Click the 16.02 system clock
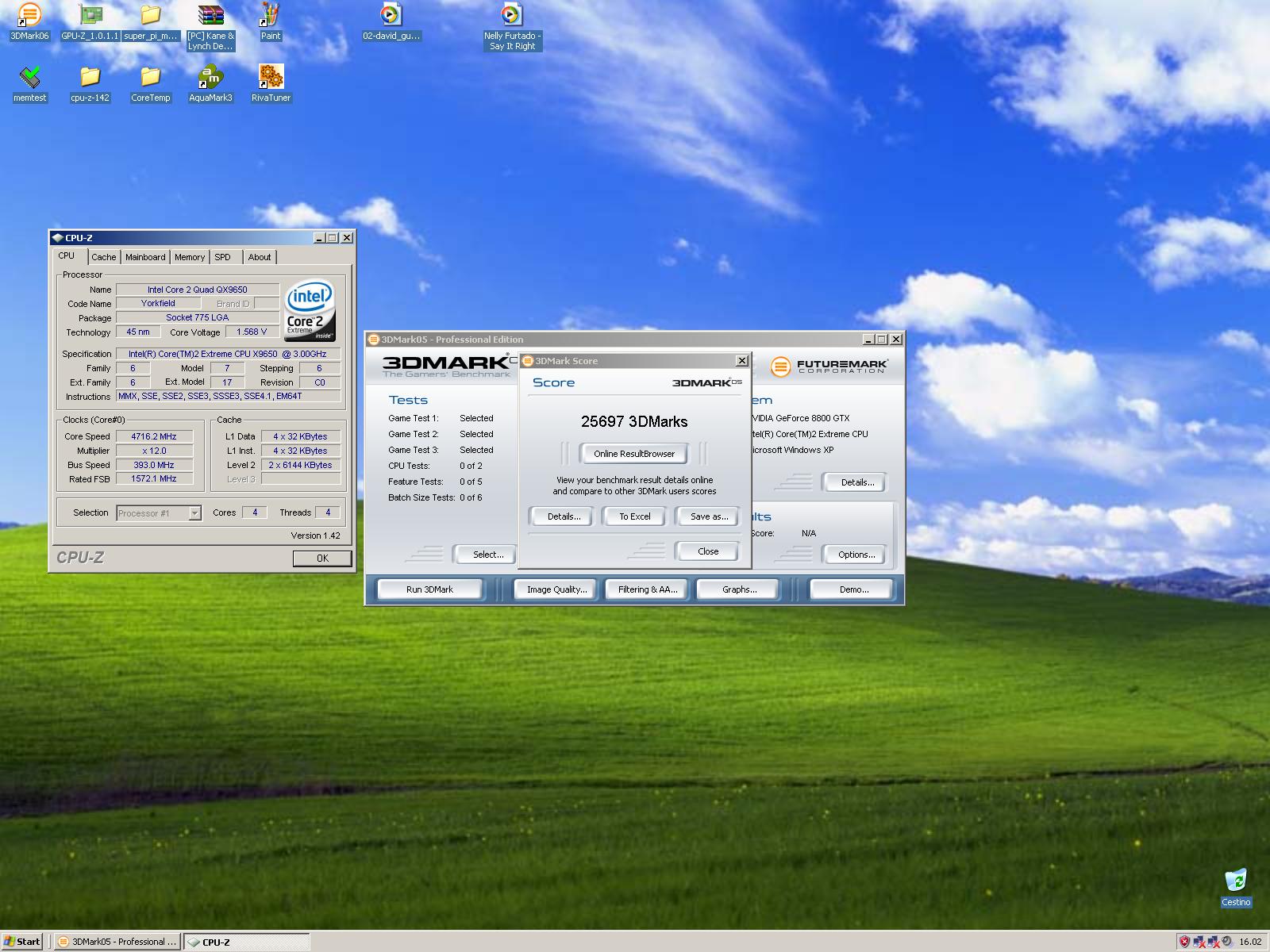The height and width of the screenshot is (952, 1270). (1250, 942)
